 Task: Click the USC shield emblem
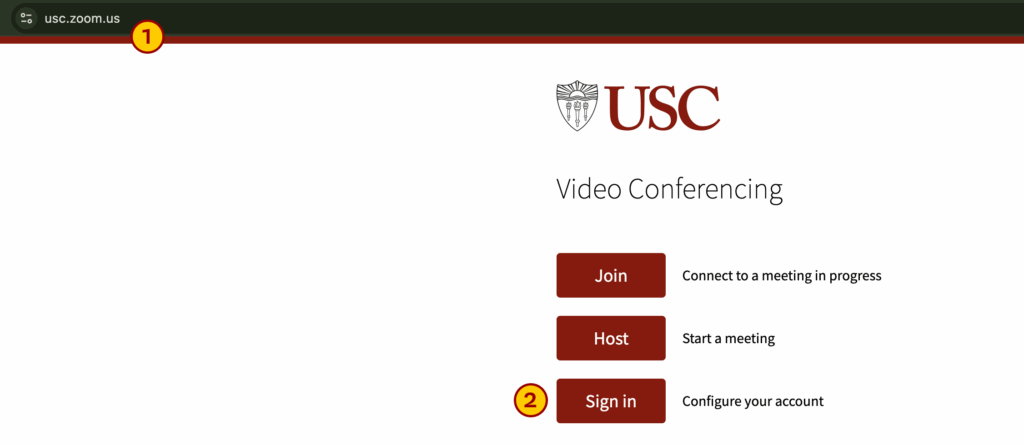point(577,107)
